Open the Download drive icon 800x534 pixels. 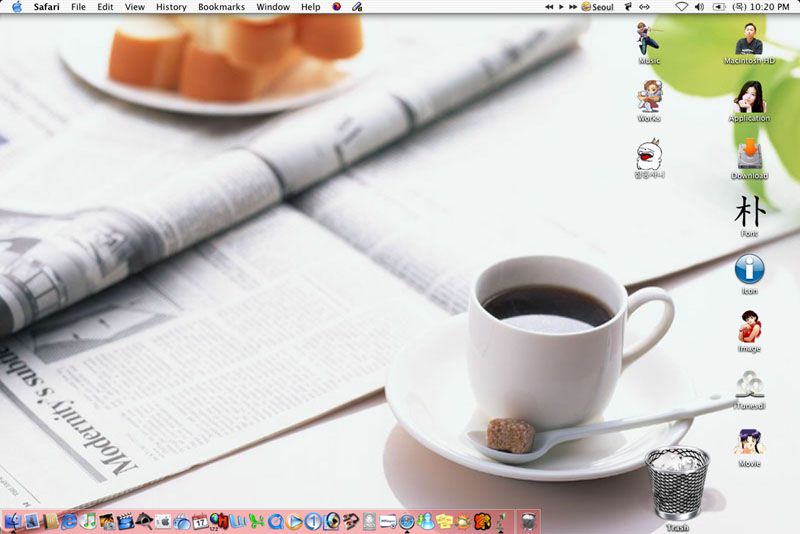[x=749, y=155]
